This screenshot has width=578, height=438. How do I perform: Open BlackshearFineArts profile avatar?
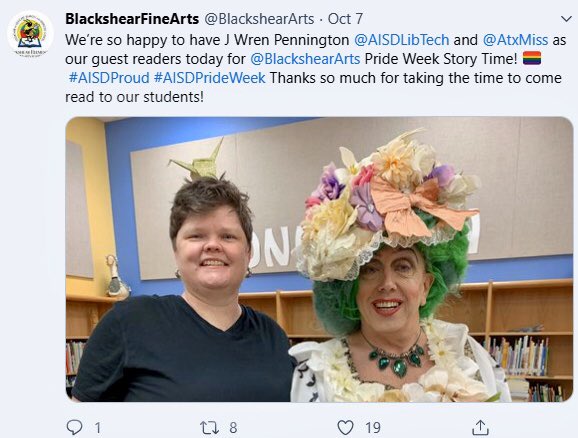coord(30,33)
